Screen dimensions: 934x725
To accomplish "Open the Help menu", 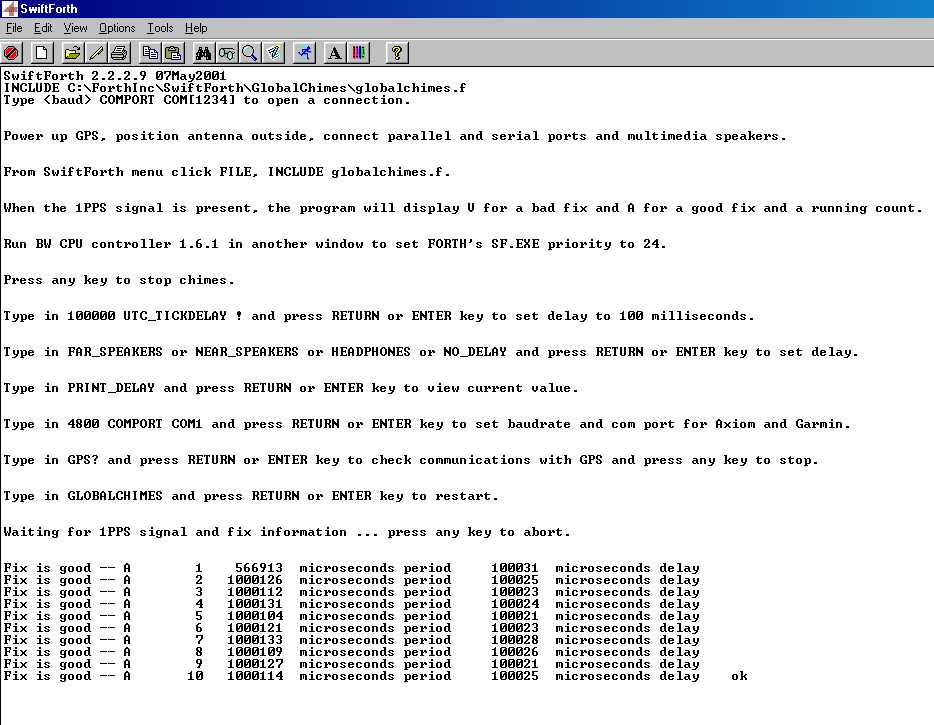I will [x=196, y=28].
